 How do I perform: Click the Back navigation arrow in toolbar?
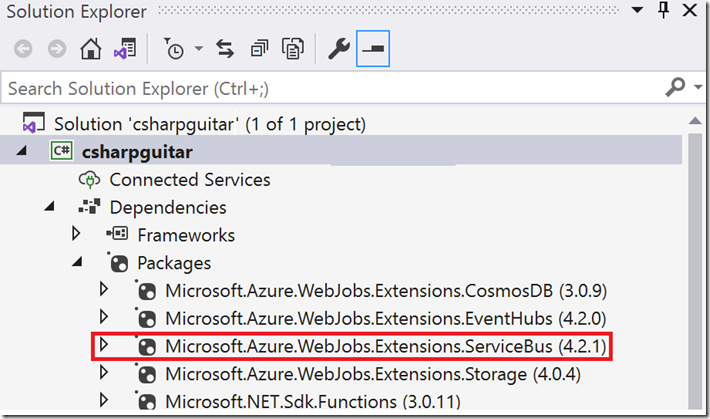point(23,48)
